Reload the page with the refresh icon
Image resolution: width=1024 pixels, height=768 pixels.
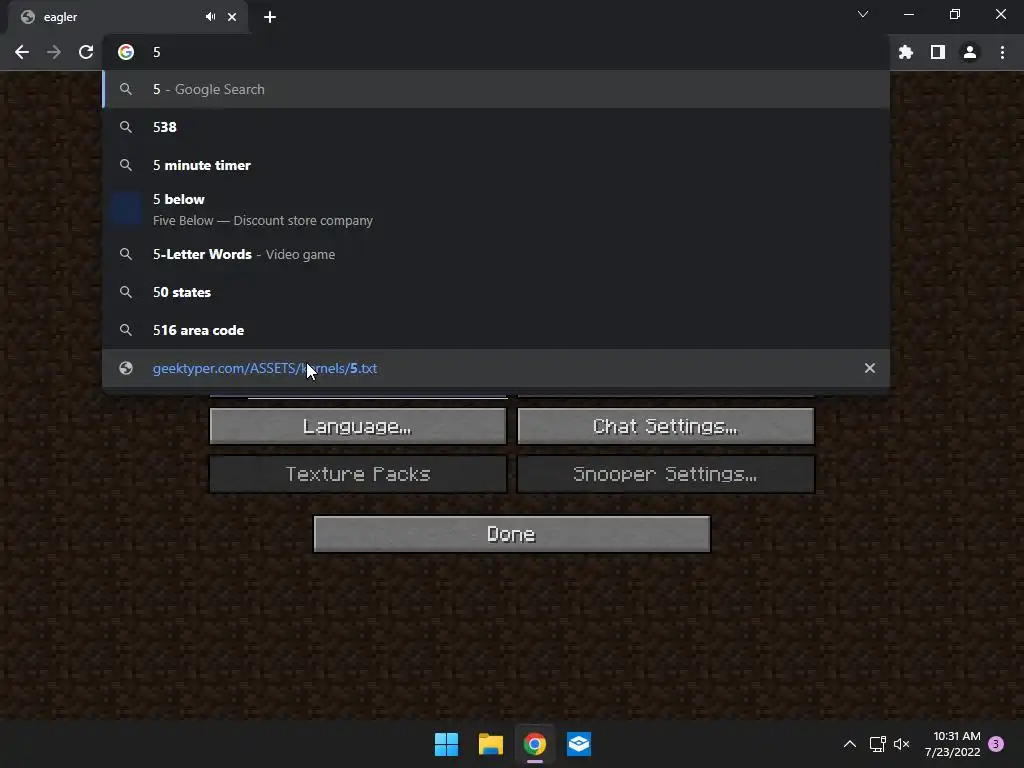coord(86,52)
